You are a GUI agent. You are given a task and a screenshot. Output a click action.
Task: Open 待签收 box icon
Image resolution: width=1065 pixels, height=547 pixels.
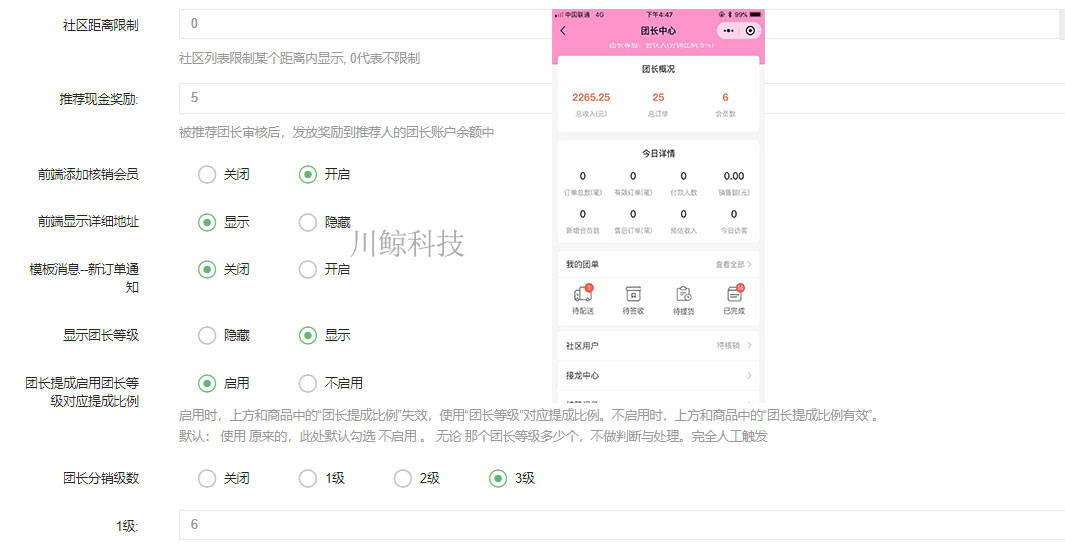(633, 294)
